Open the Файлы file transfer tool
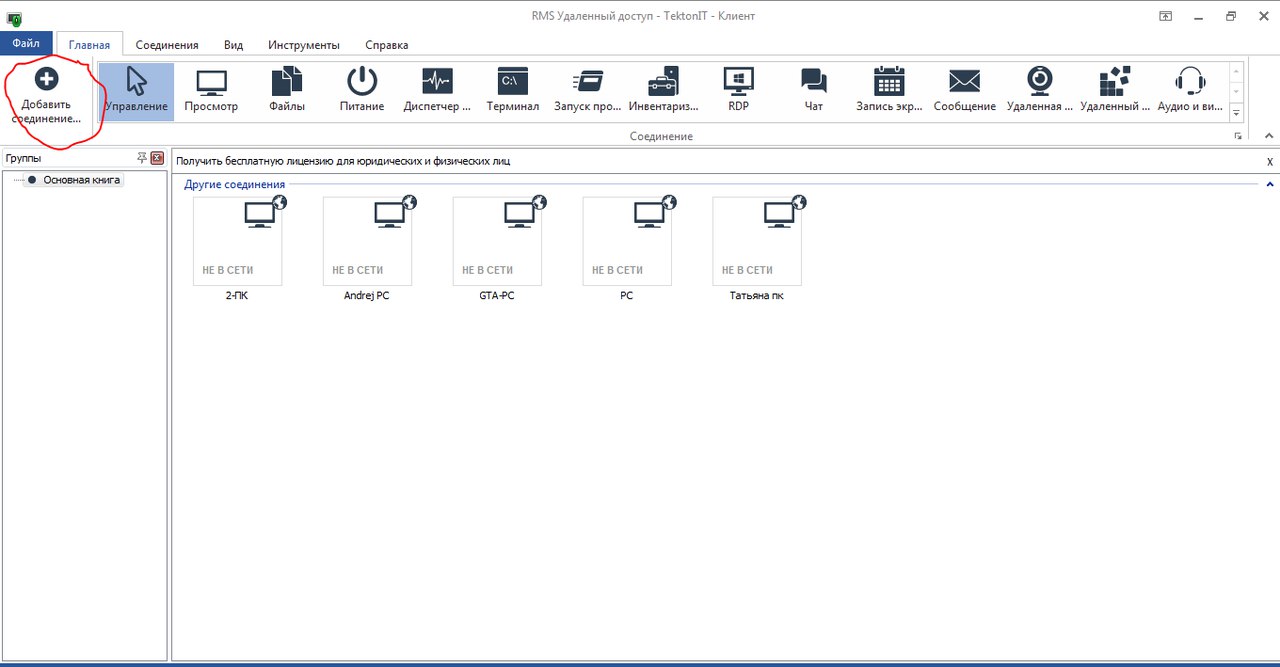 pyautogui.click(x=287, y=83)
